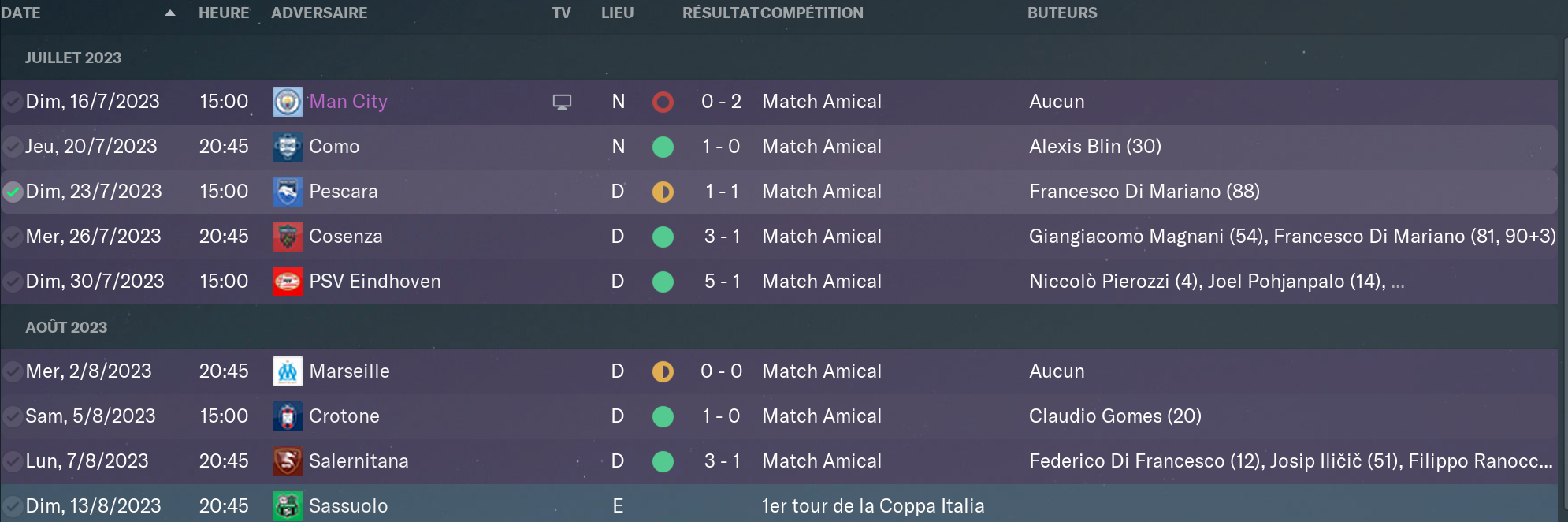Open the Sassuolo club badge

(287, 506)
